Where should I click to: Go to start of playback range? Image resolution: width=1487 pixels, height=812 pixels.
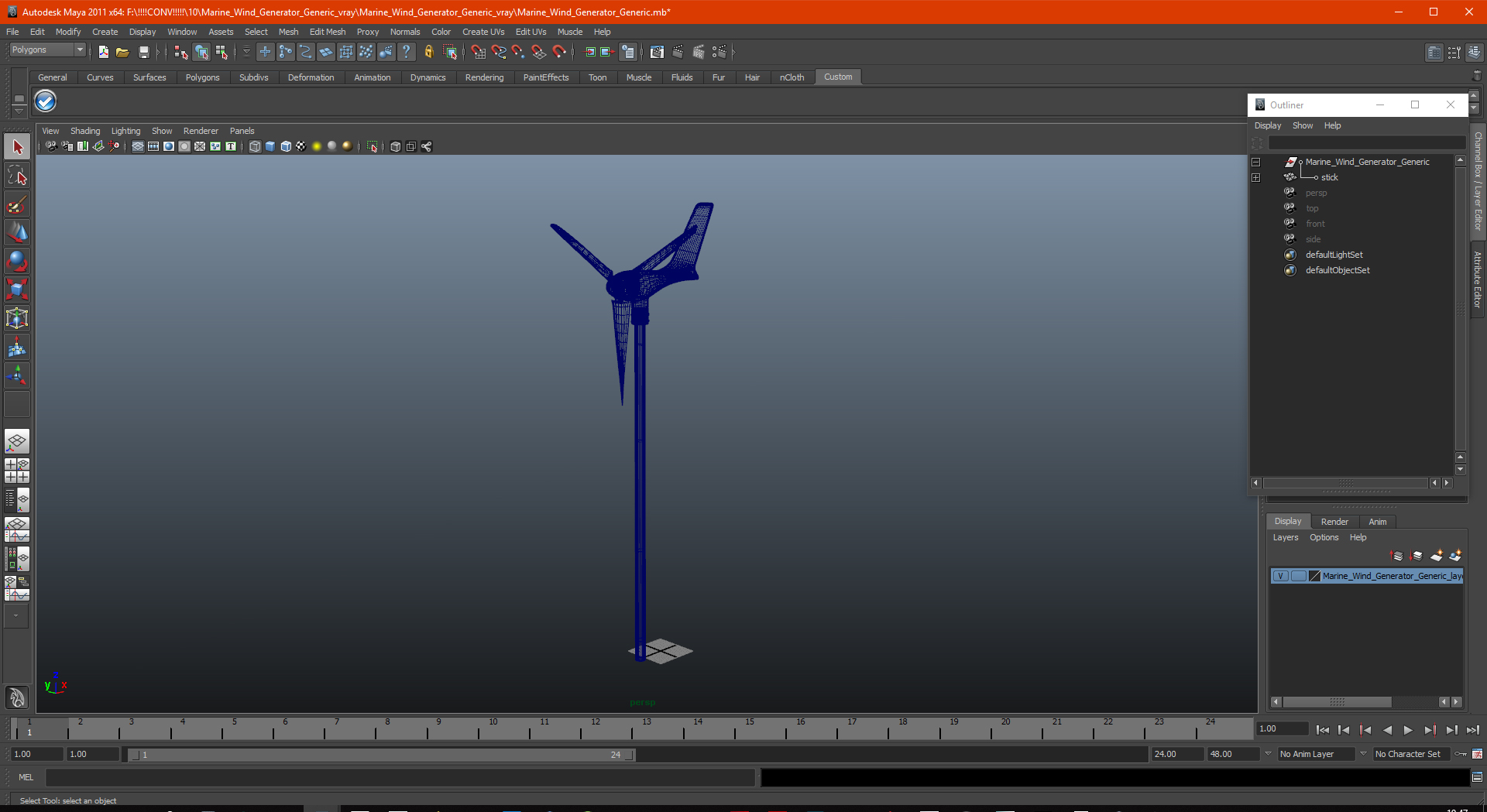tap(1322, 730)
